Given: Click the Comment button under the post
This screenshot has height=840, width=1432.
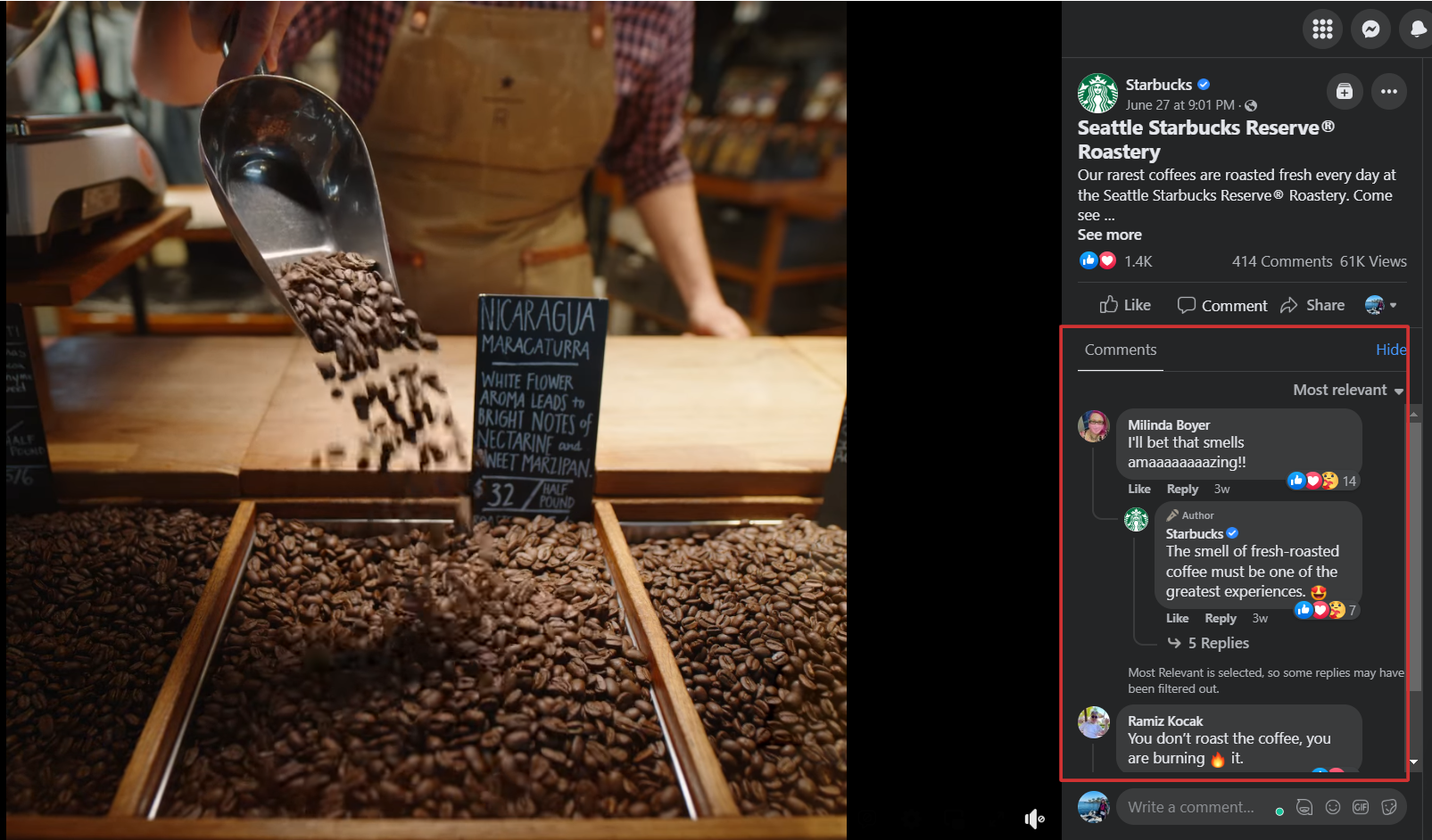Looking at the screenshot, I should pyautogui.click(x=1222, y=305).
